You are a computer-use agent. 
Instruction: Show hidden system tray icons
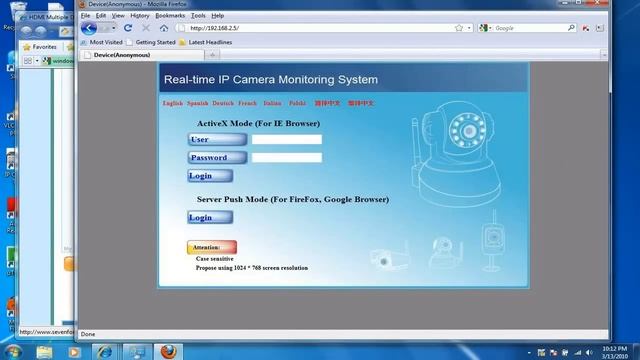click(529, 353)
